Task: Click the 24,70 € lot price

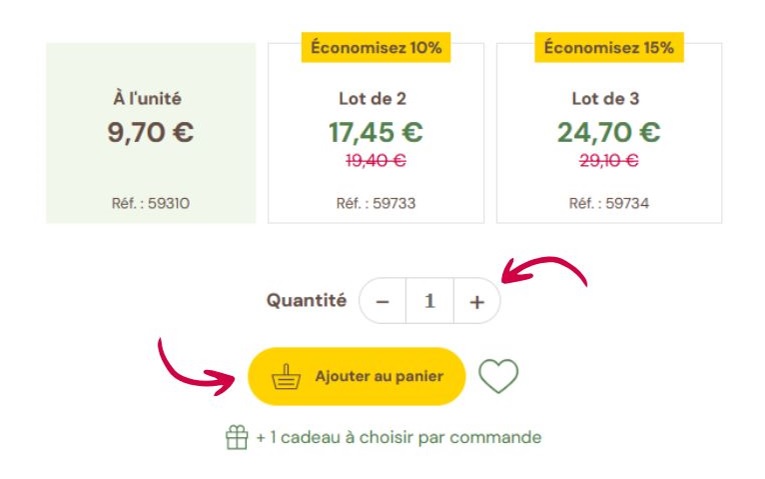Action: (x=609, y=132)
